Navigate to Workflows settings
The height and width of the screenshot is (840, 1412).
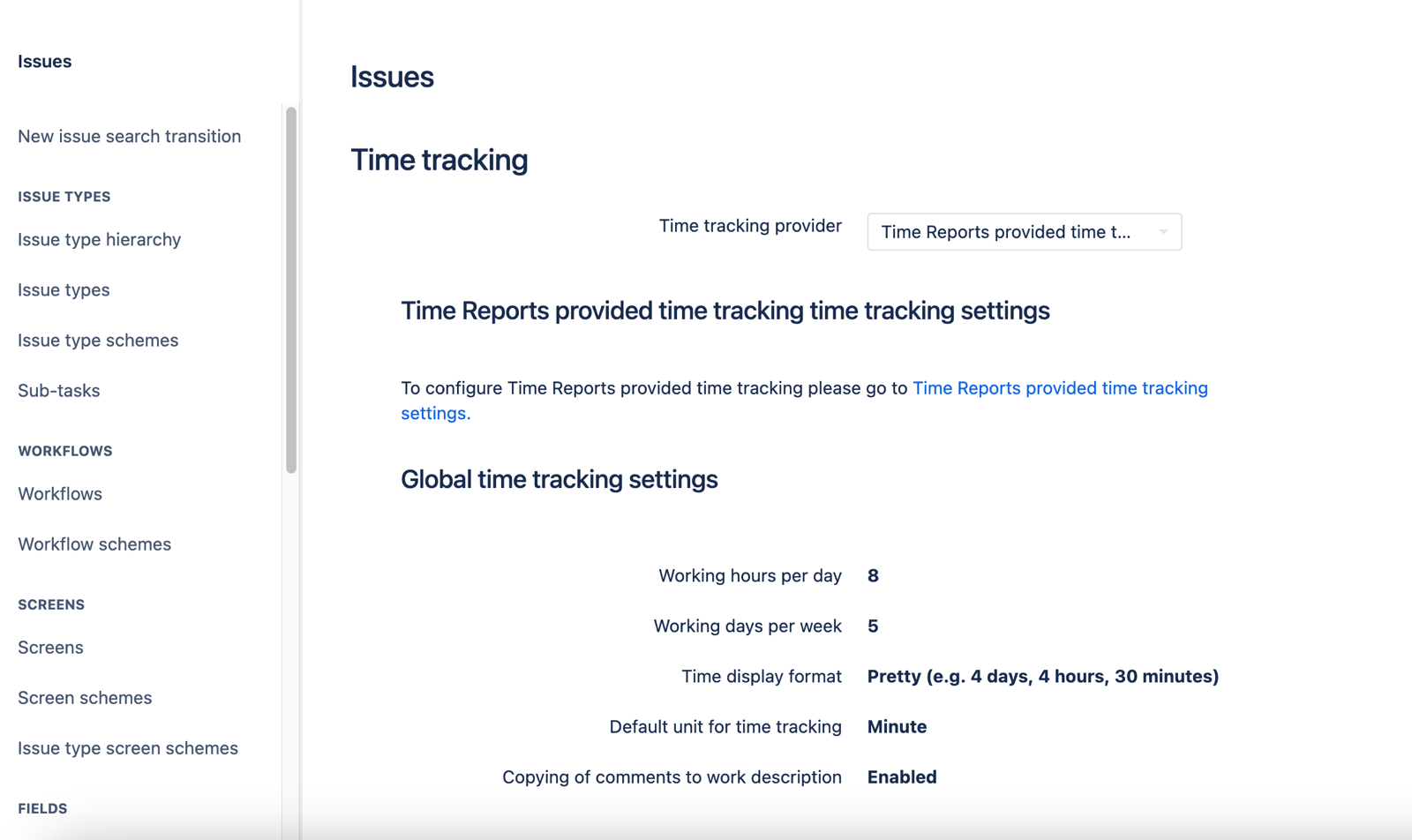(59, 493)
